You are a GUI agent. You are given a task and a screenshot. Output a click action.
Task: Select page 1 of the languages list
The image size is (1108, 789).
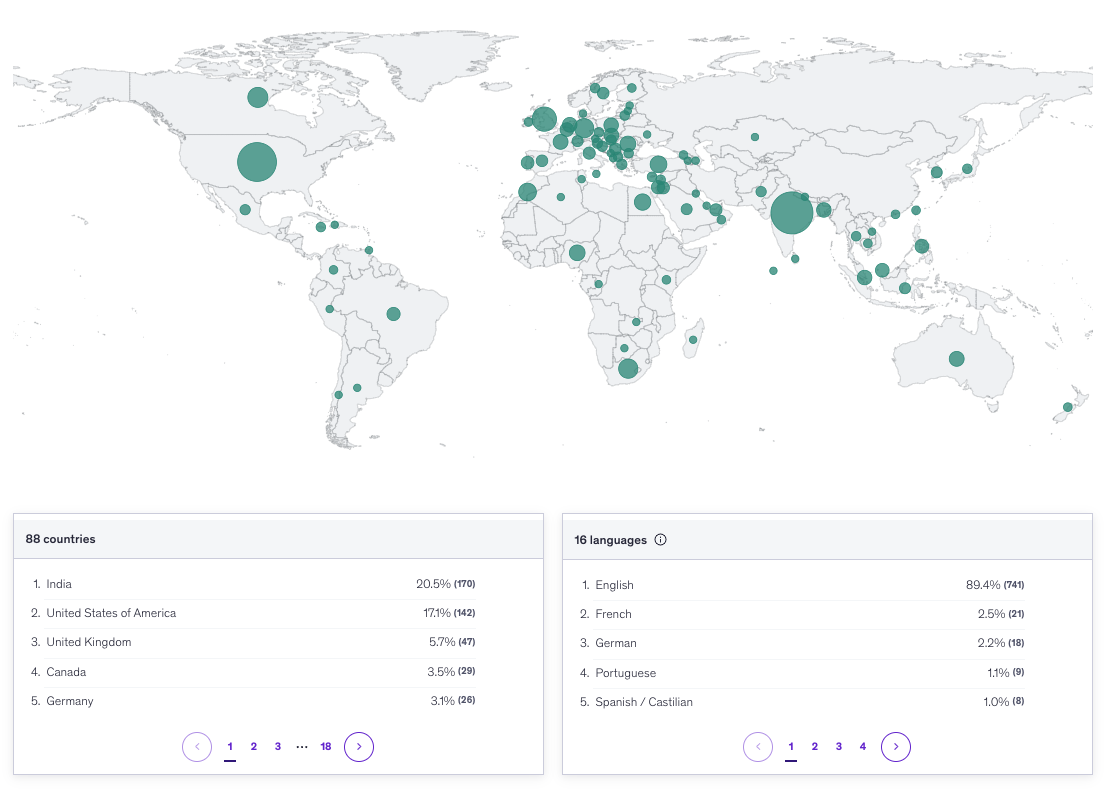click(791, 747)
